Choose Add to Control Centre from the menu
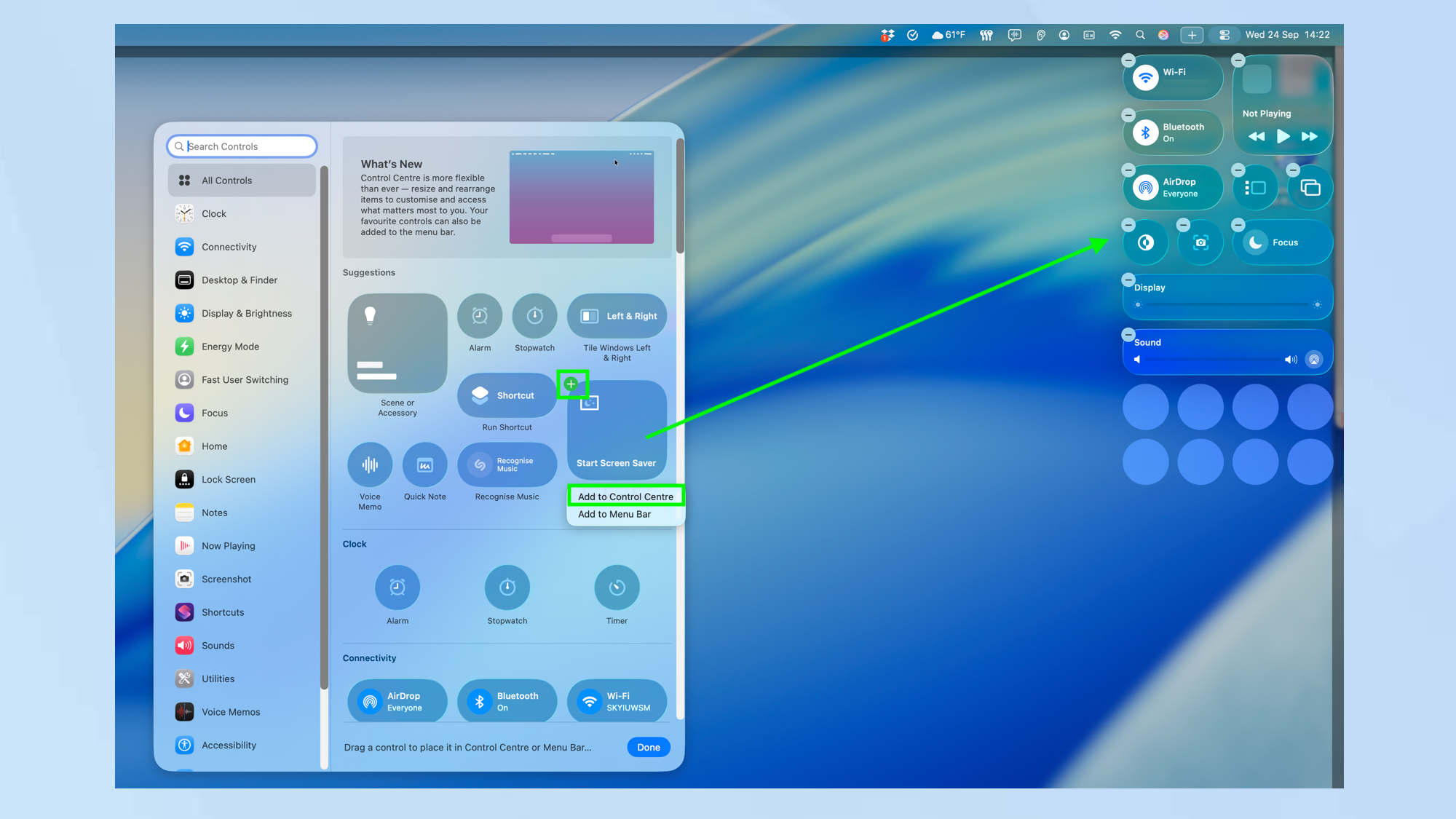 pyautogui.click(x=625, y=496)
